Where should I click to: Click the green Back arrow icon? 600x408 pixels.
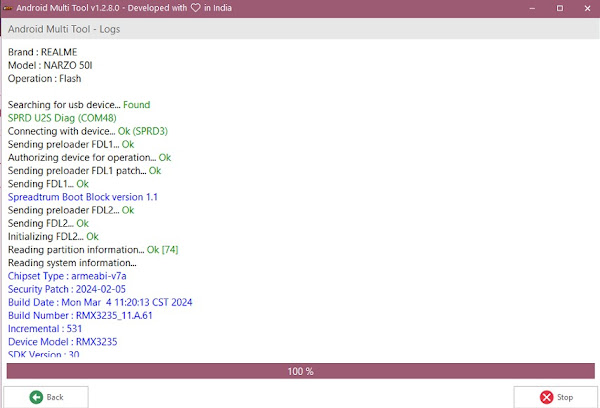tap(37, 397)
